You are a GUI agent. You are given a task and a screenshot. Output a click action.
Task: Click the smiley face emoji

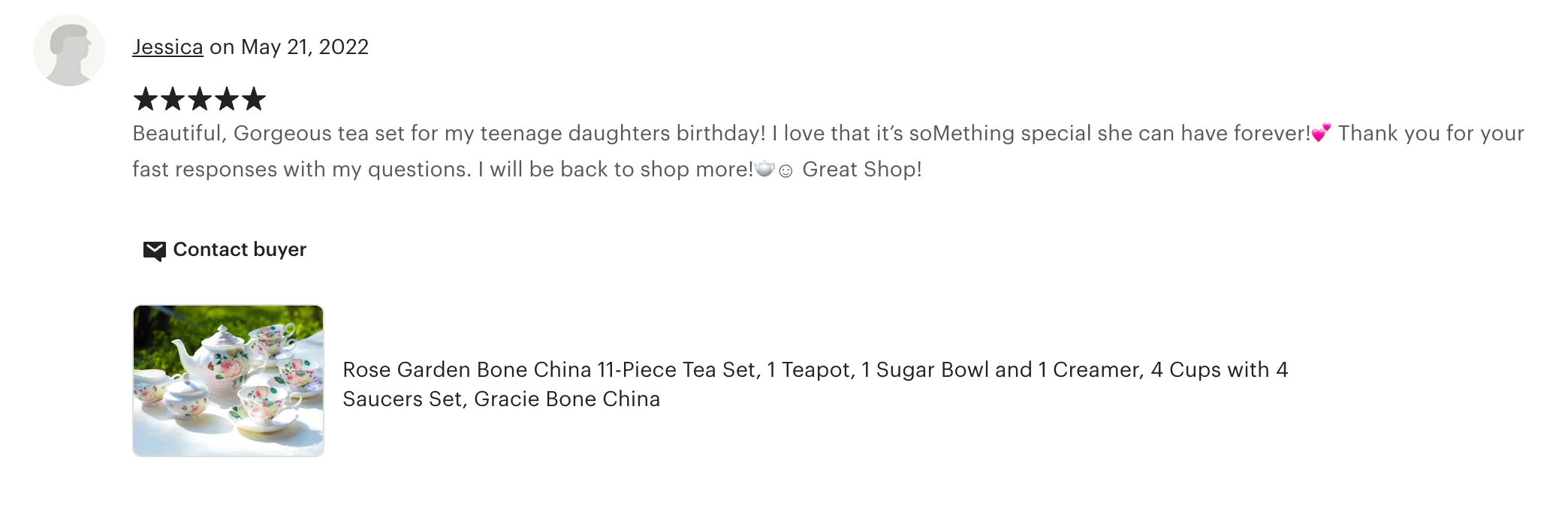pos(786,171)
